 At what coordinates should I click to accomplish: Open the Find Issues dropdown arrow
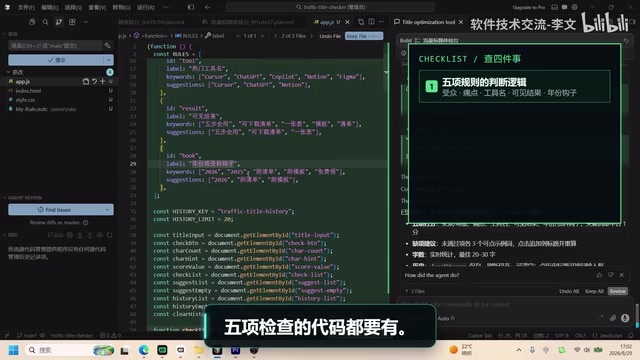108,210
